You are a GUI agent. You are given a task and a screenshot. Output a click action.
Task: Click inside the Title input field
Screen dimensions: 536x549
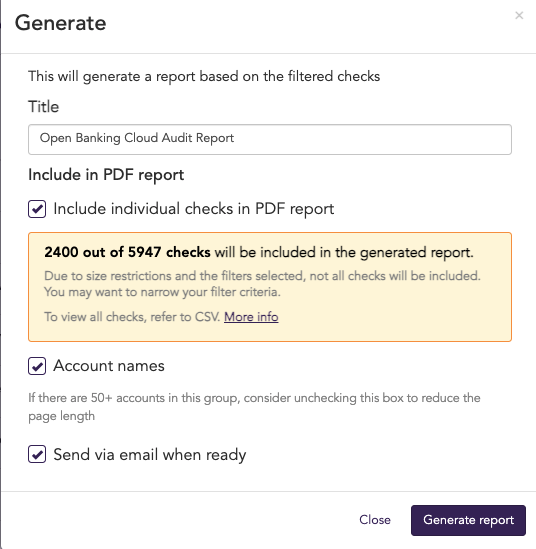click(x=270, y=139)
